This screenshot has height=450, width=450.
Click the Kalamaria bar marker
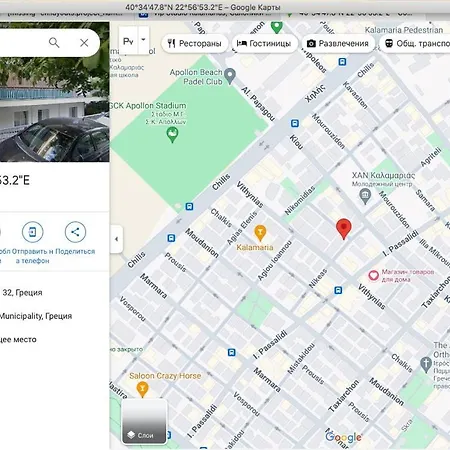(260, 233)
